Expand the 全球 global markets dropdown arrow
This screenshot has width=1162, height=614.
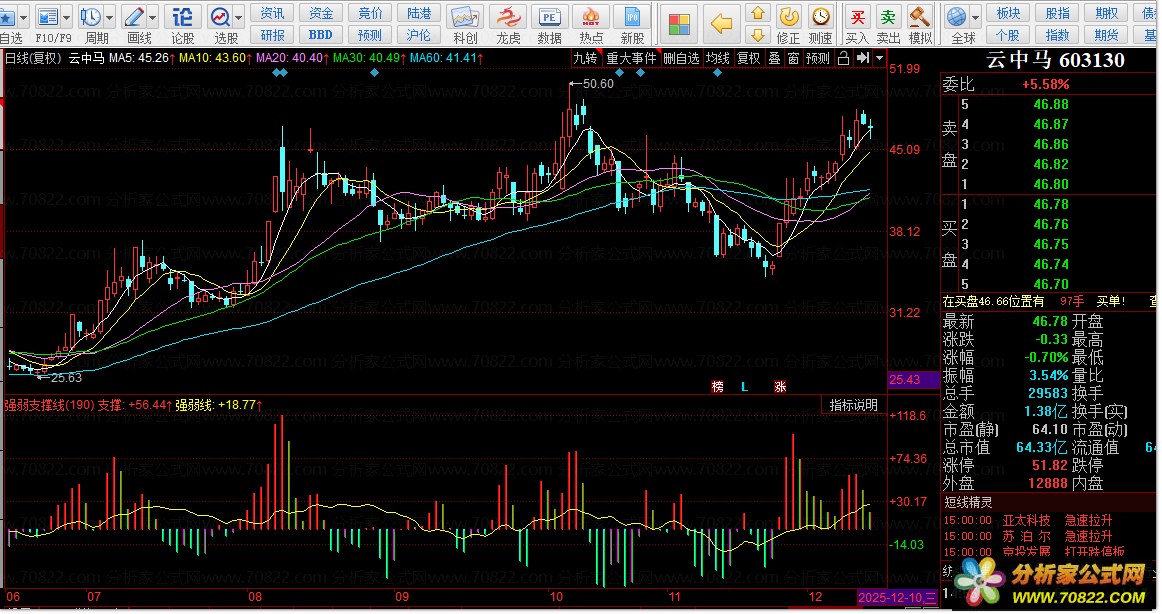975,17
